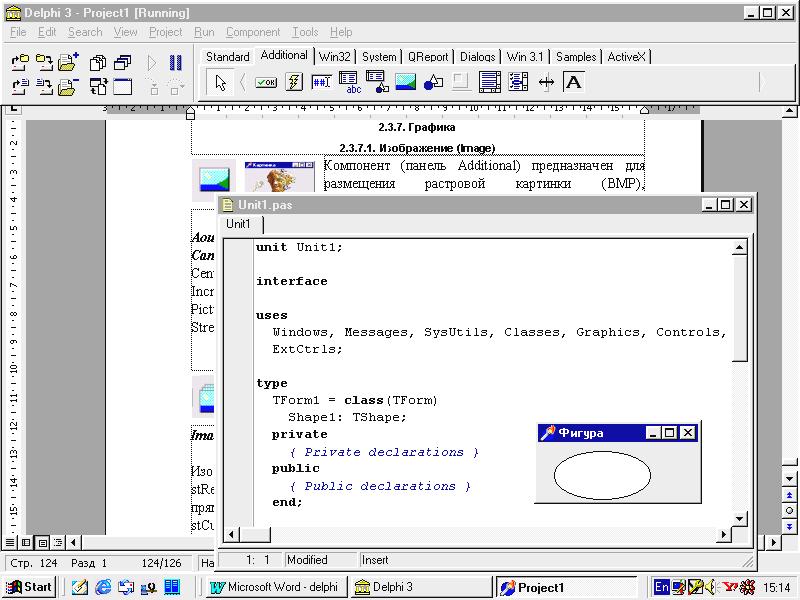Switch to the QReport palette tab
The width and height of the screenshot is (800, 600).
[x=428, y=57]
